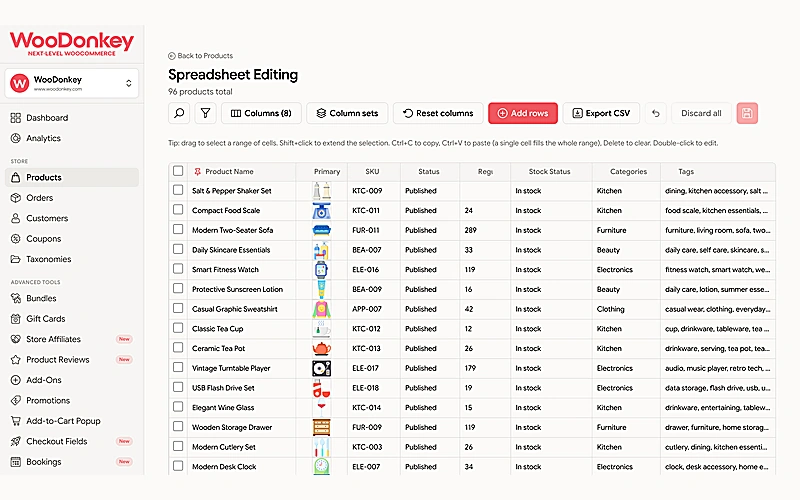Click the Coupons percent icon
Viewport: 800px width, 500px height.
point(16,239)
